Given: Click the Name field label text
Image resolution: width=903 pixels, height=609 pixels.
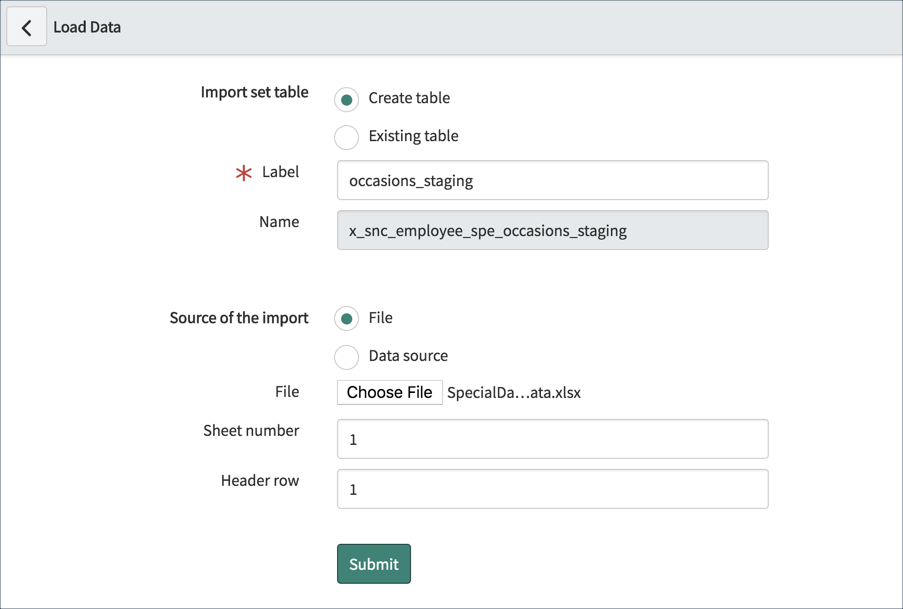Looking at the screenshot, I should click(279, 222).
